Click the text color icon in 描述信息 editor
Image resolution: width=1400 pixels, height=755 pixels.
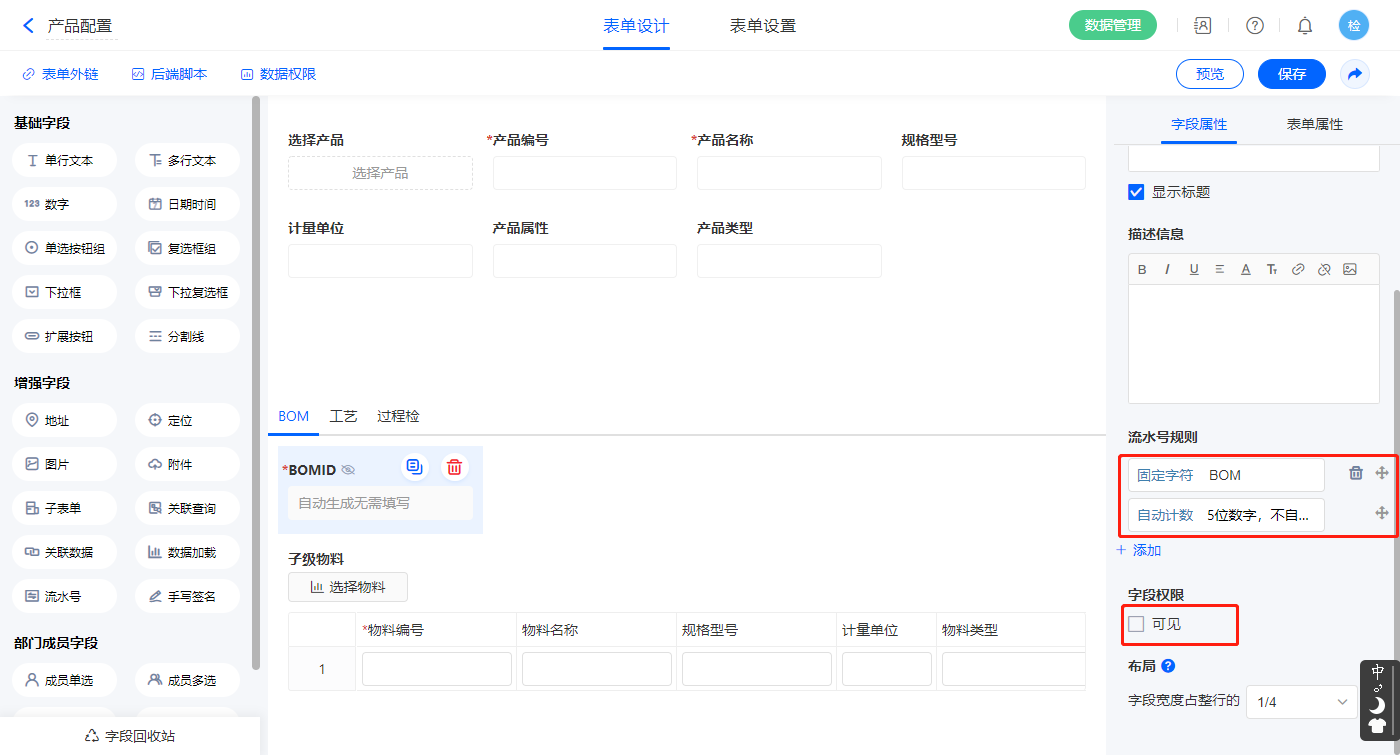1246,269
